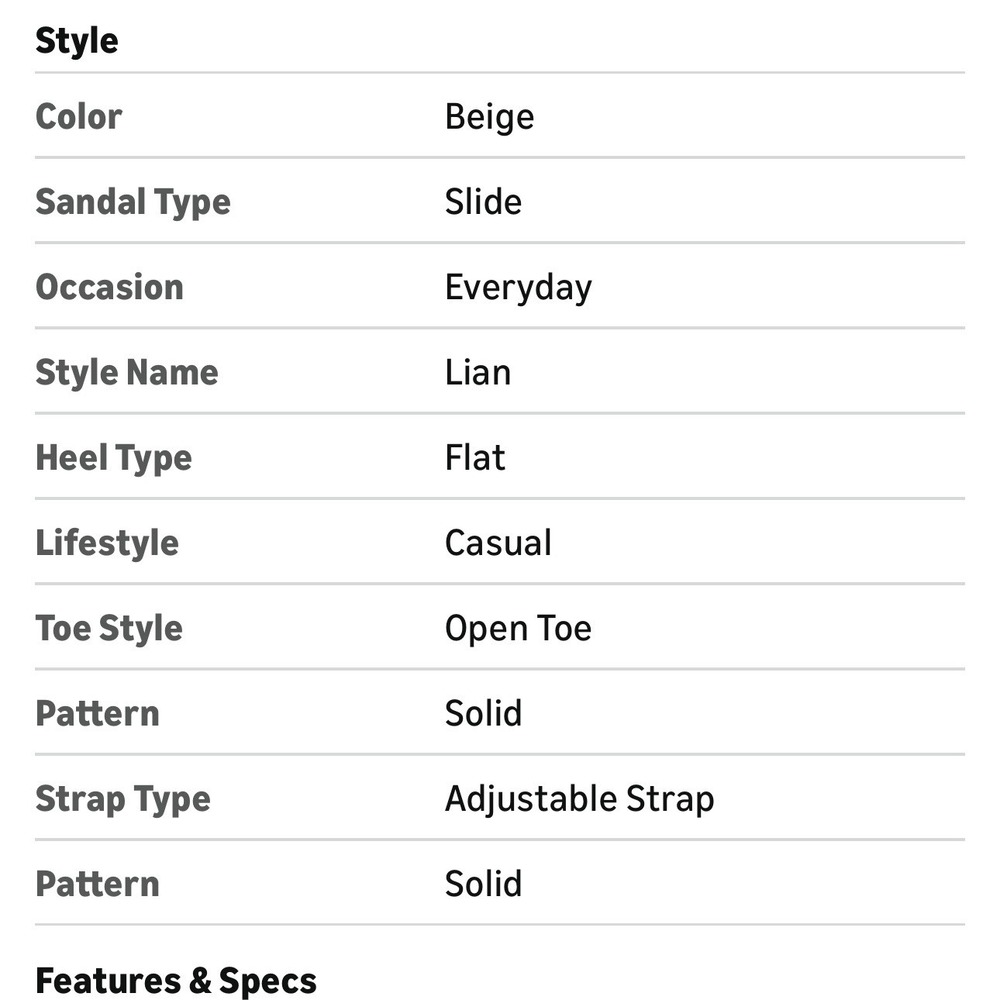Screen dimensions: 1000x1000
Task: Click the Heel Type label
Action: 114,458
